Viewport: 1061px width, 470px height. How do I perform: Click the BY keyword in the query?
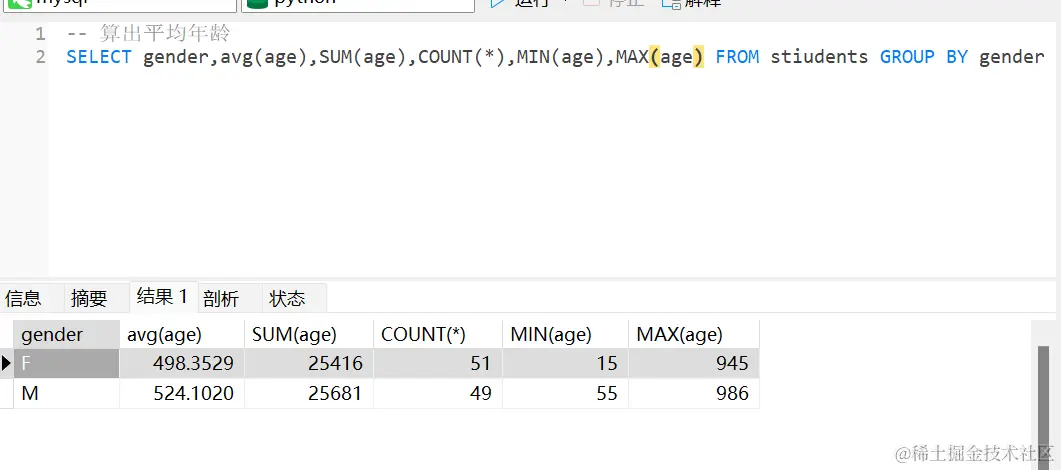coord(957,57)
